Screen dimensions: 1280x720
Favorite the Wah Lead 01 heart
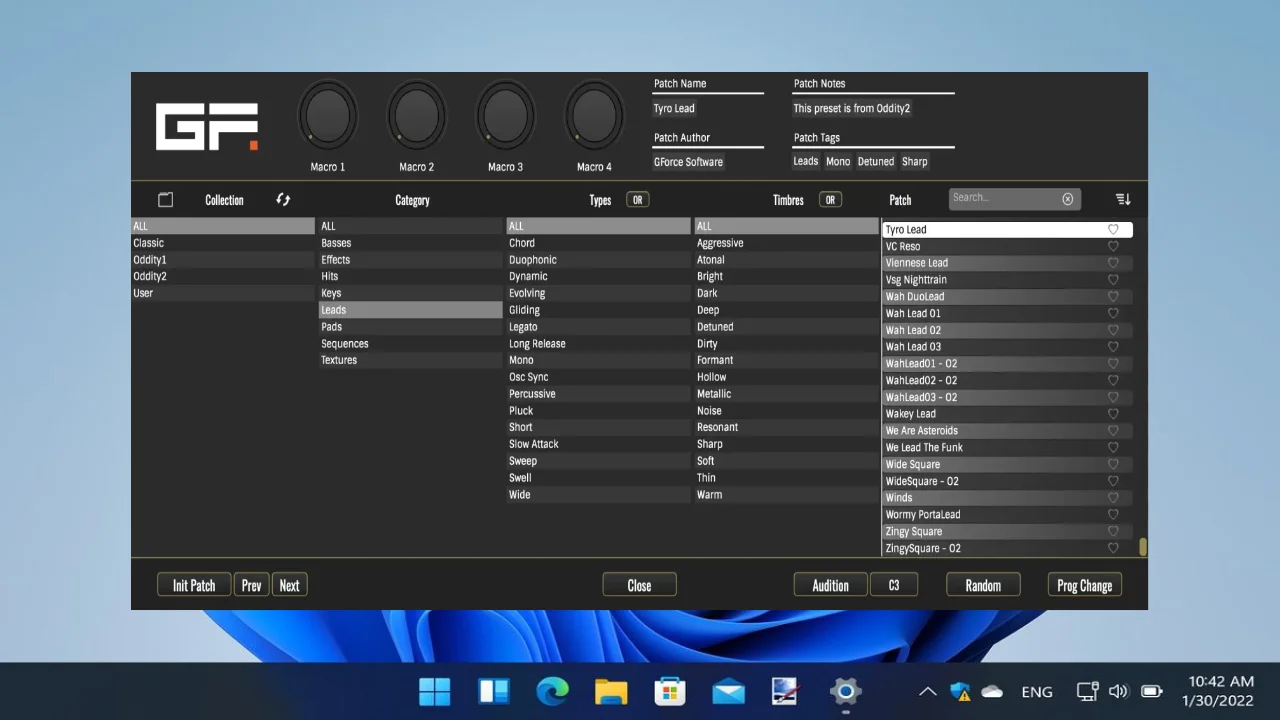tap(1113, 314)
